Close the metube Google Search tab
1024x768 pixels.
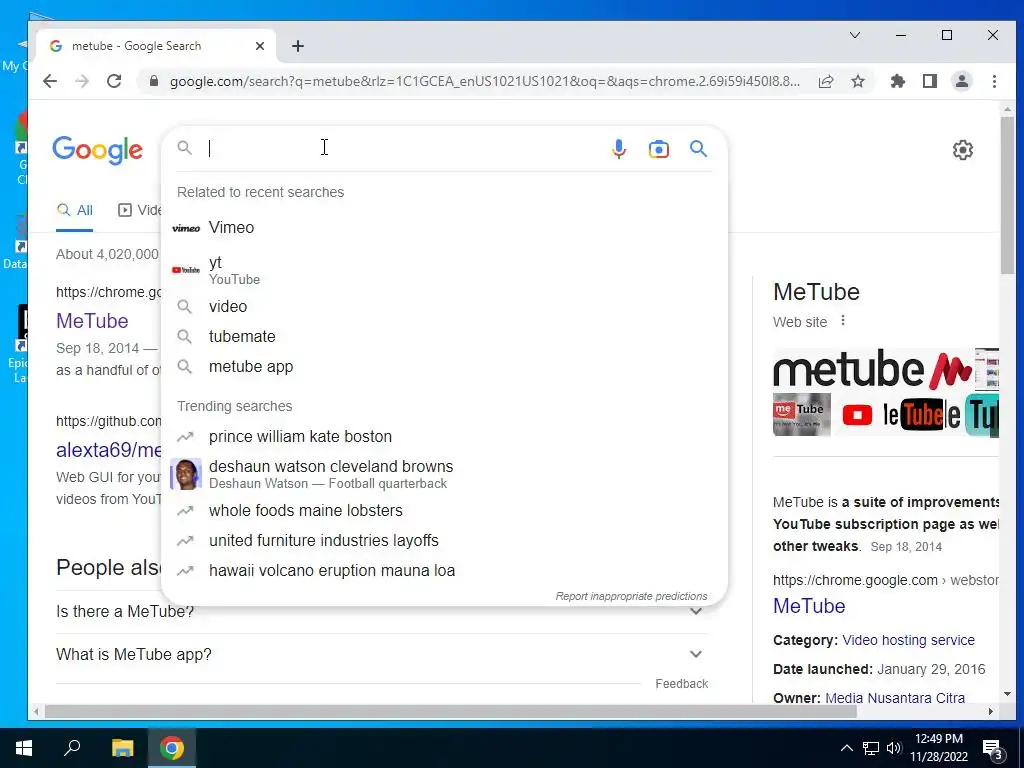pyautogui.click(x=260, y=46)
